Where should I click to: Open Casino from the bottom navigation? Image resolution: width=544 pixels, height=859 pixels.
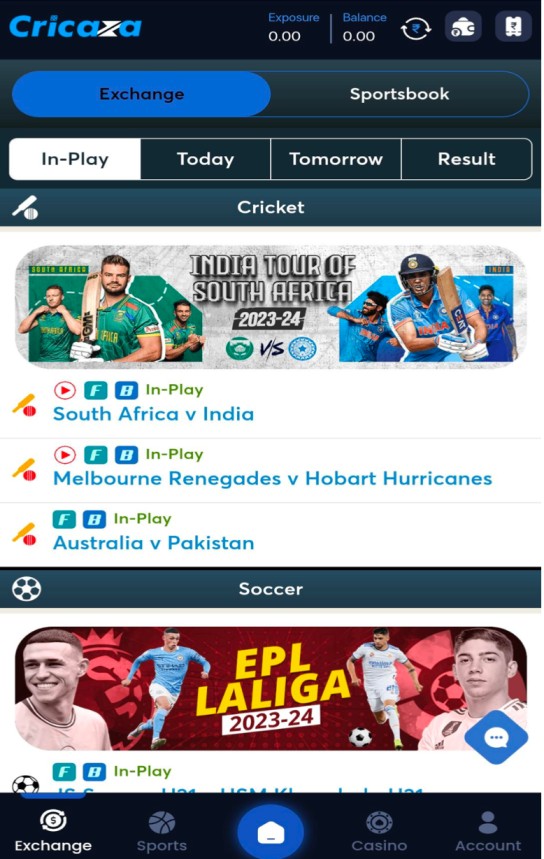(379, 832)
